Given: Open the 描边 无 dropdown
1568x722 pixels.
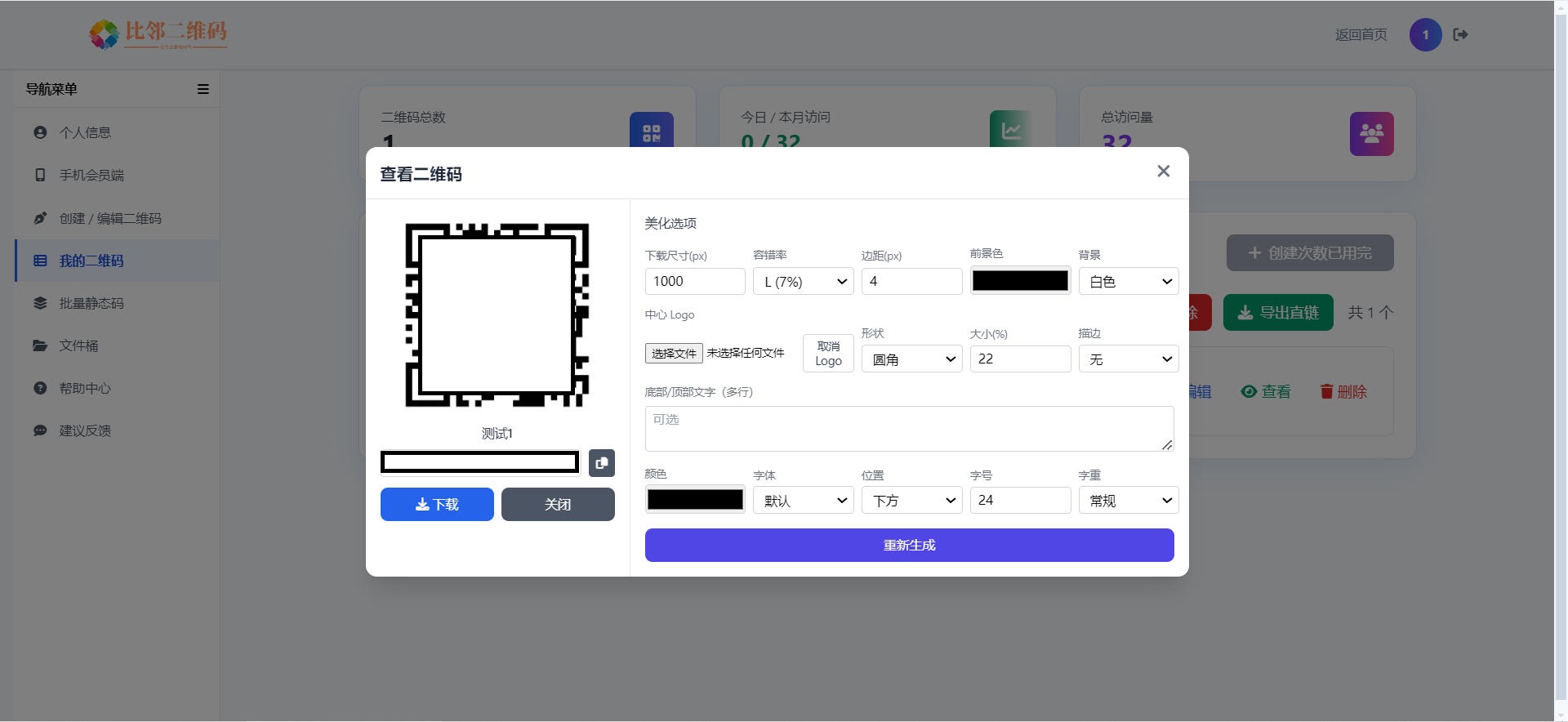Looking at the screenshot, I should click(1129, 359).
